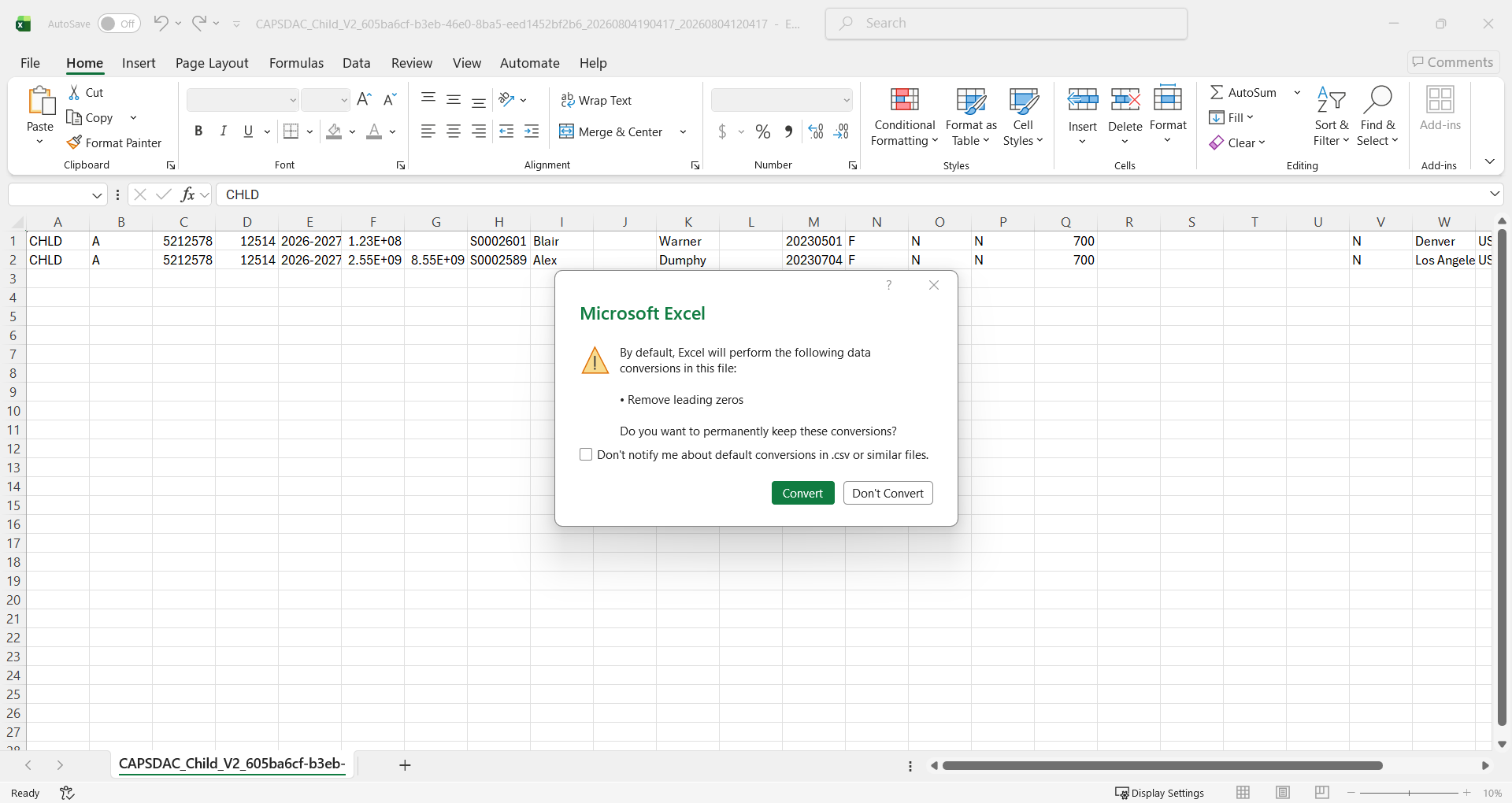Click the Copy icon
This screenshot has width=1512, height=803.
75,117
